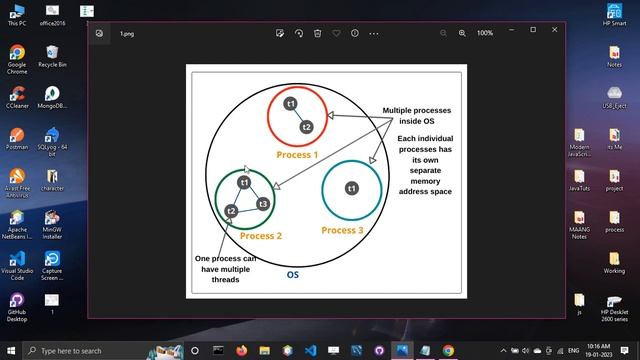Rotate the image using the rotate icon

(299, 33)
